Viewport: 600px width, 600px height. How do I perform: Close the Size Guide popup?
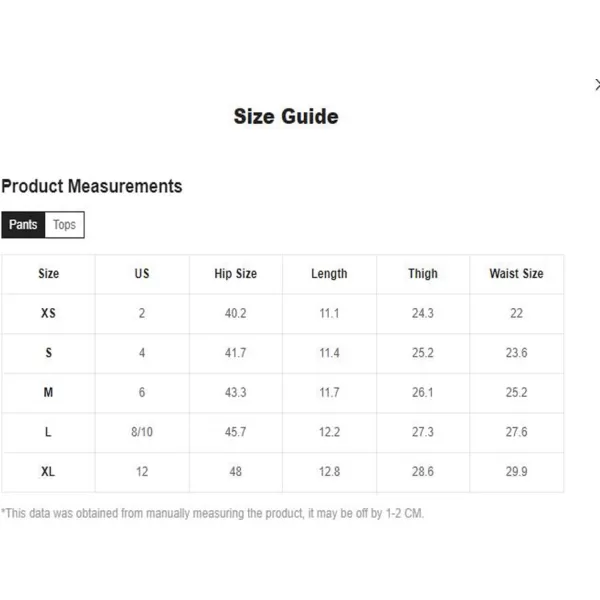pos(596,86)
